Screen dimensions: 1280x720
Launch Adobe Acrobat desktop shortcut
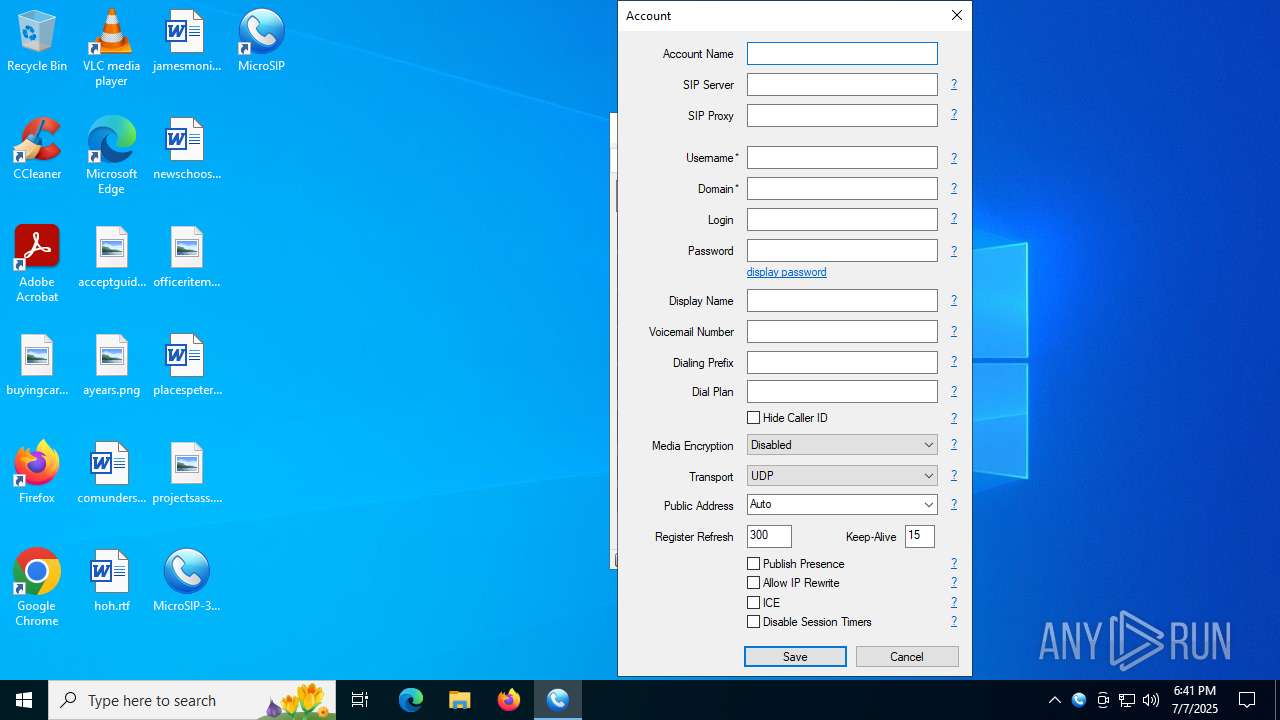37,264
